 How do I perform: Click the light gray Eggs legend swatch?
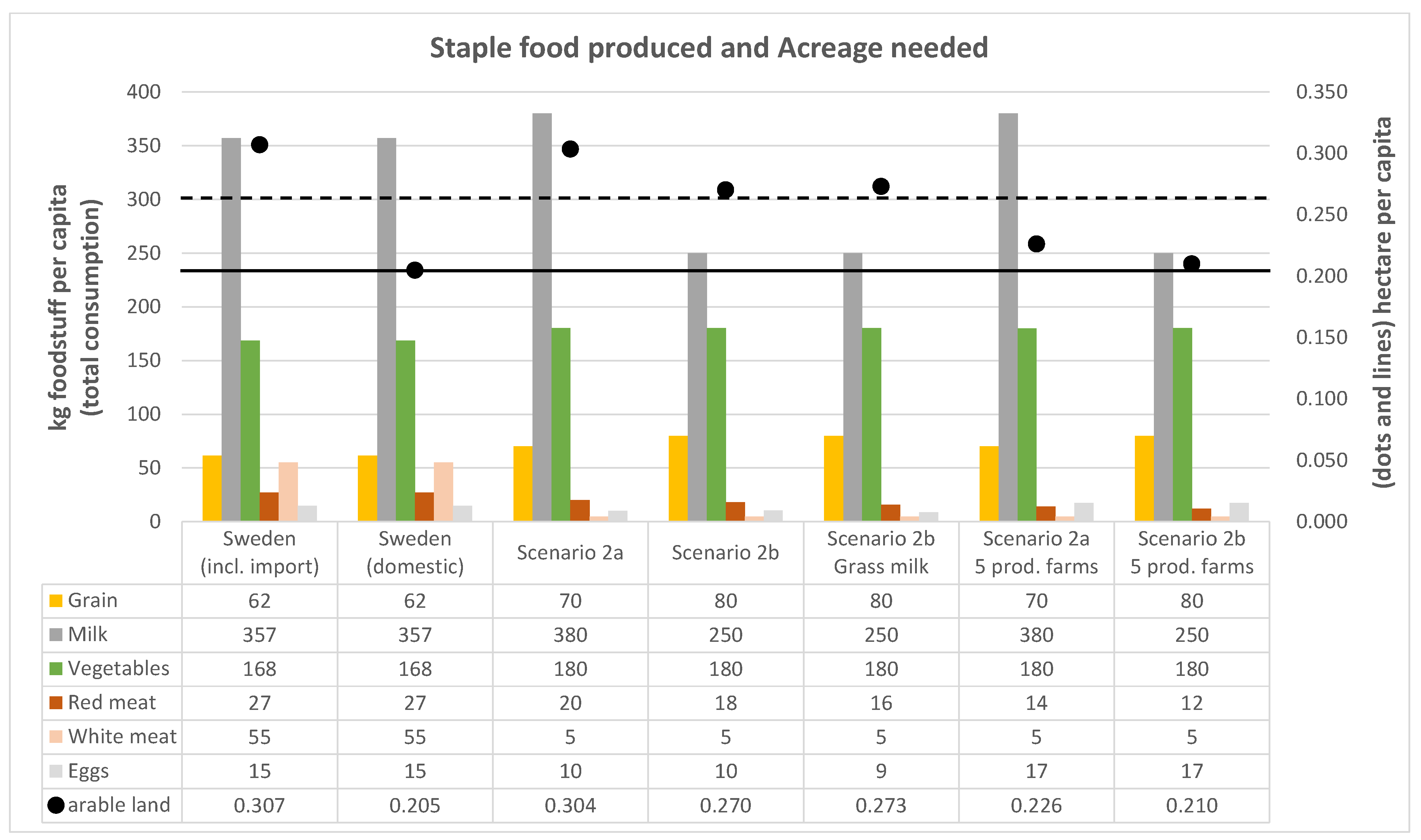click(56, 771)
